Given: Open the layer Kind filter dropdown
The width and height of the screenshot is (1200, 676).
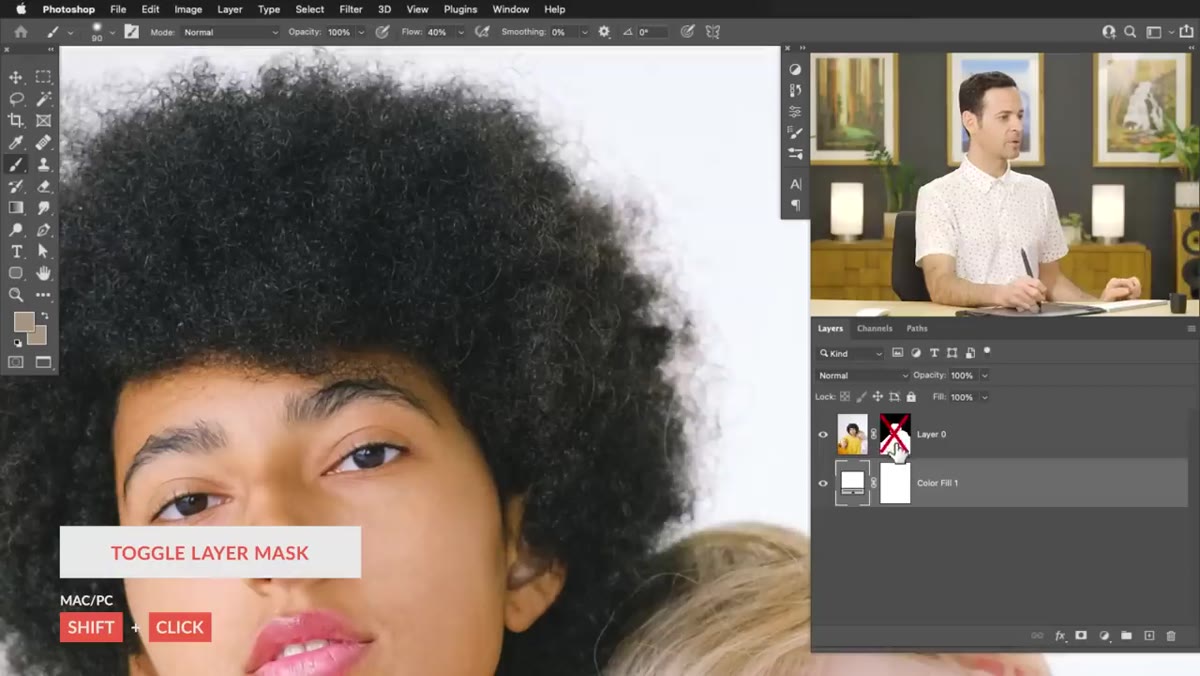Looking at the screenshot, I should pos(851,353).
